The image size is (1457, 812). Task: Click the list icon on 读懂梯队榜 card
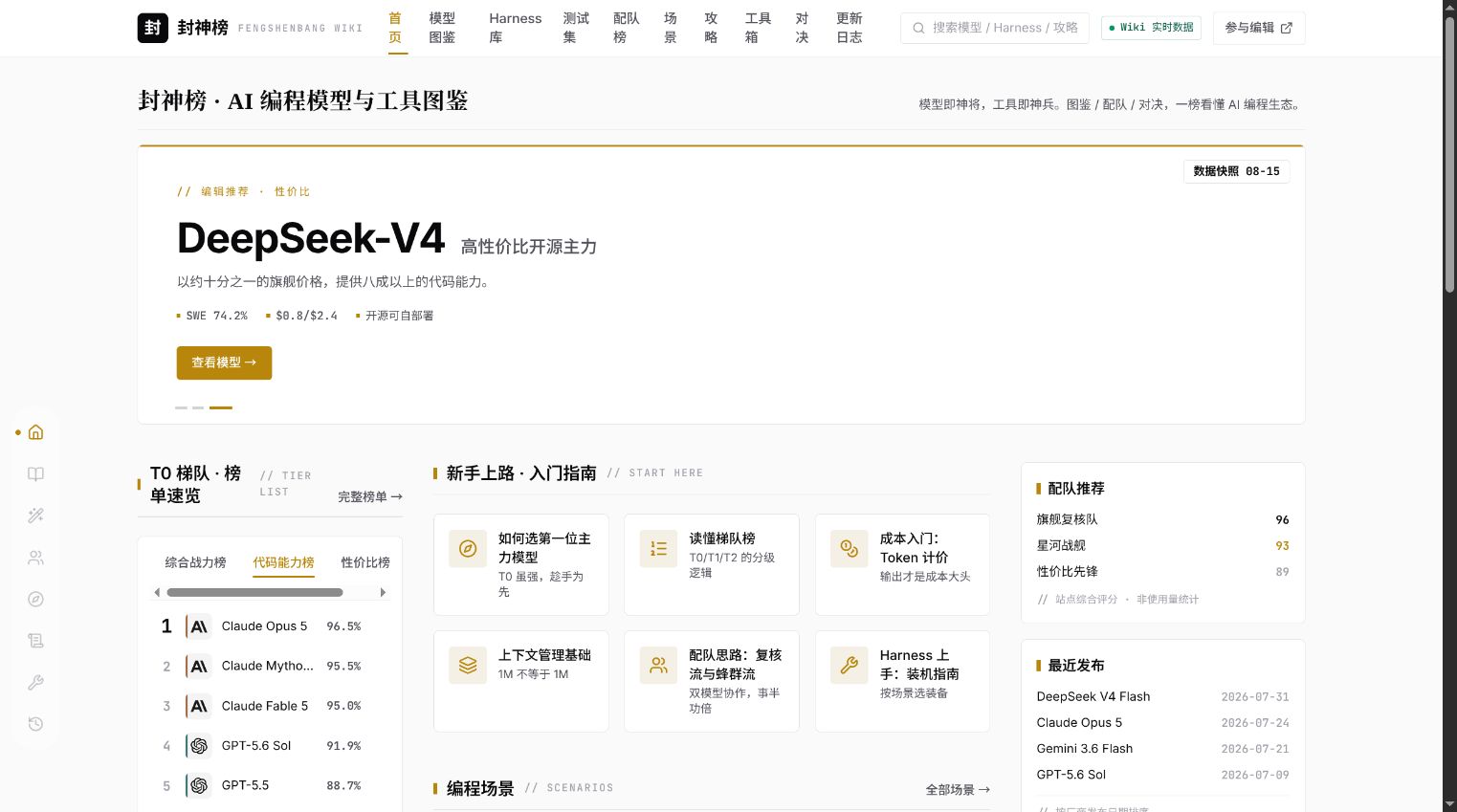[658, 548]
